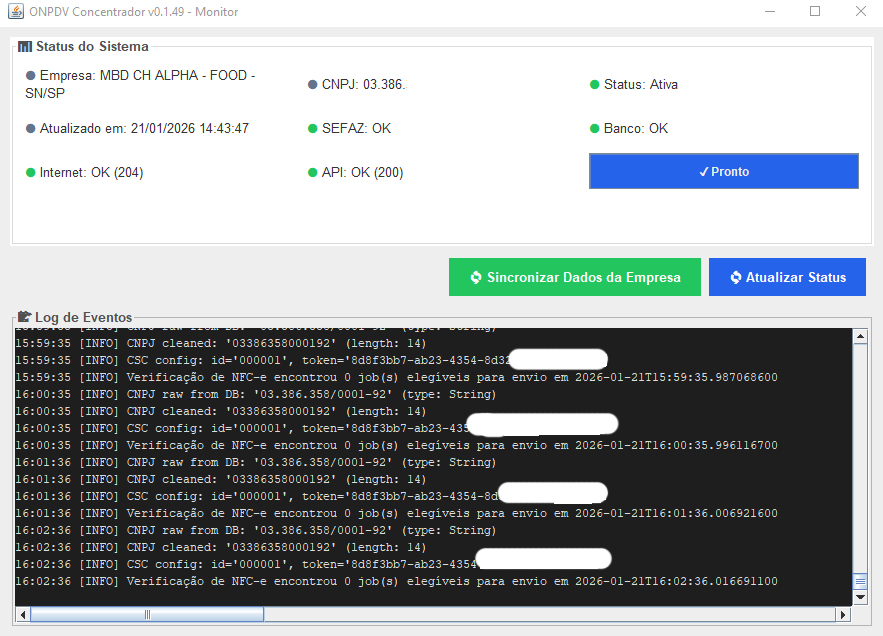
Task: Click the log's vertical scrollbar up arrow
Action: click(x=860, y=337)
